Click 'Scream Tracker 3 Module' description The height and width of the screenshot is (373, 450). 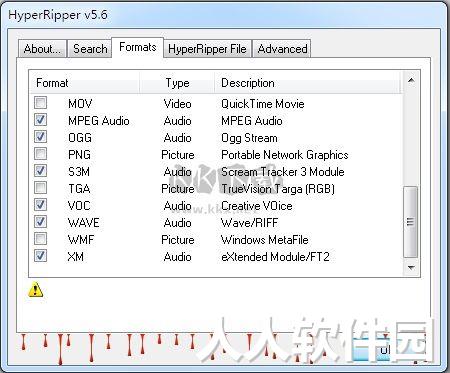click(x=283, y=172)
